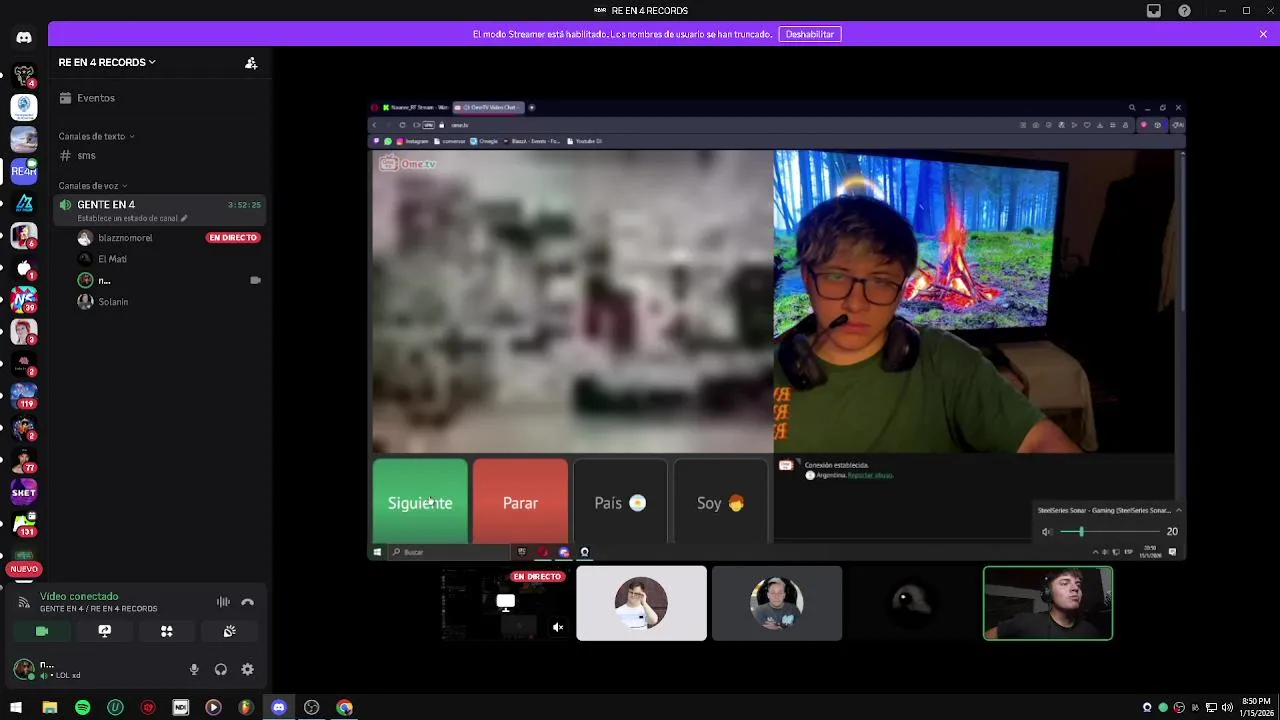Open the Discord inbox icon
The image size is (1280, 720).
[1153, 11]
